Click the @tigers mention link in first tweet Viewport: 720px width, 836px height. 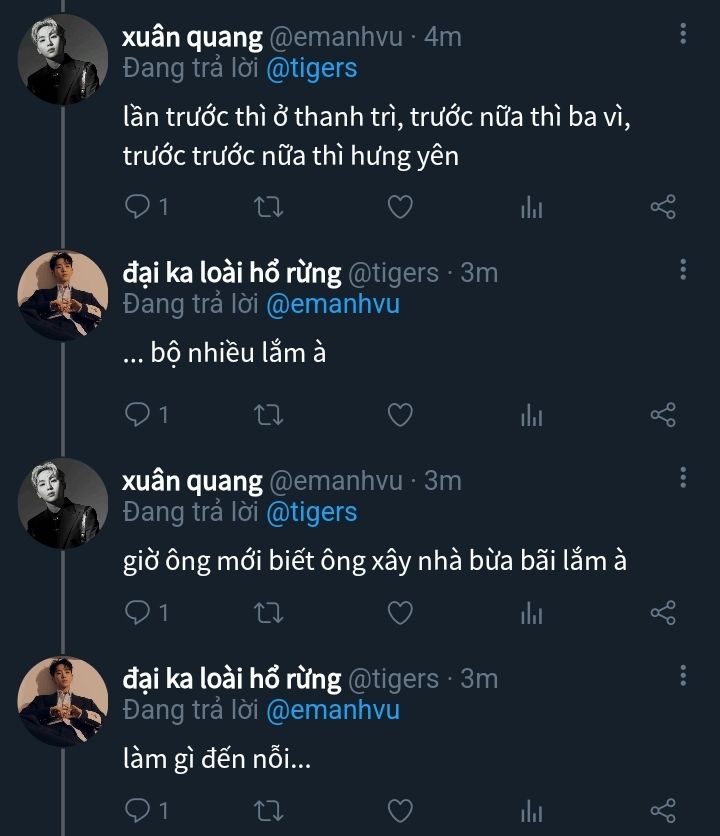point(312,68)
